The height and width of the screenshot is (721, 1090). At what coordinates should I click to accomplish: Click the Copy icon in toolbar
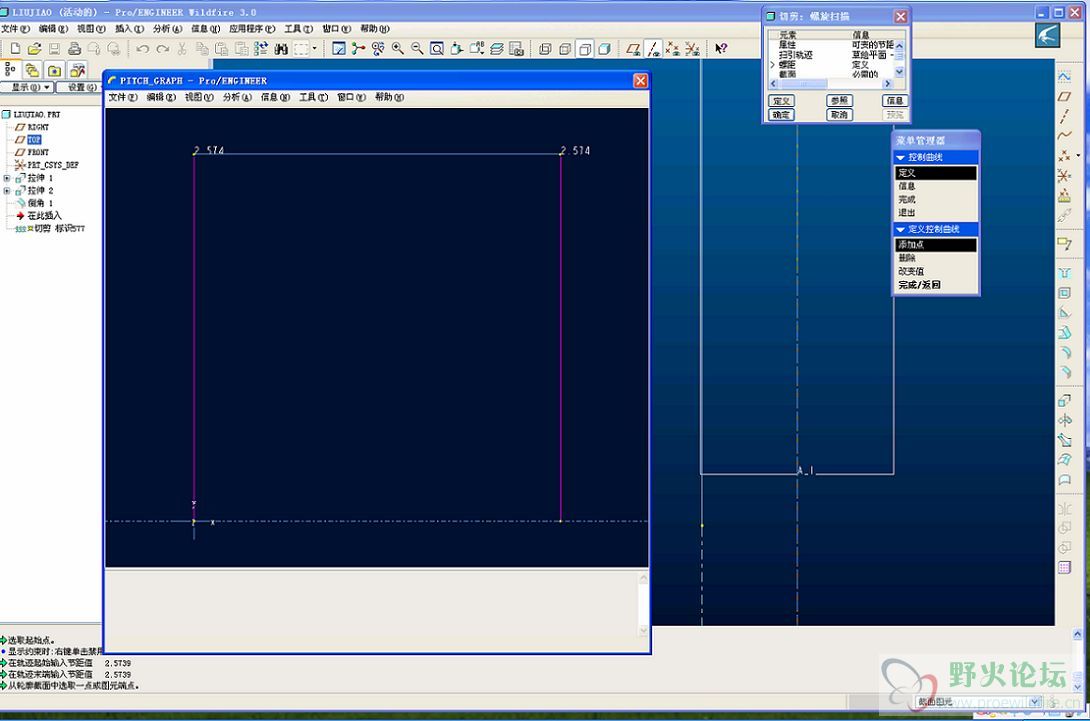point(202,49)
